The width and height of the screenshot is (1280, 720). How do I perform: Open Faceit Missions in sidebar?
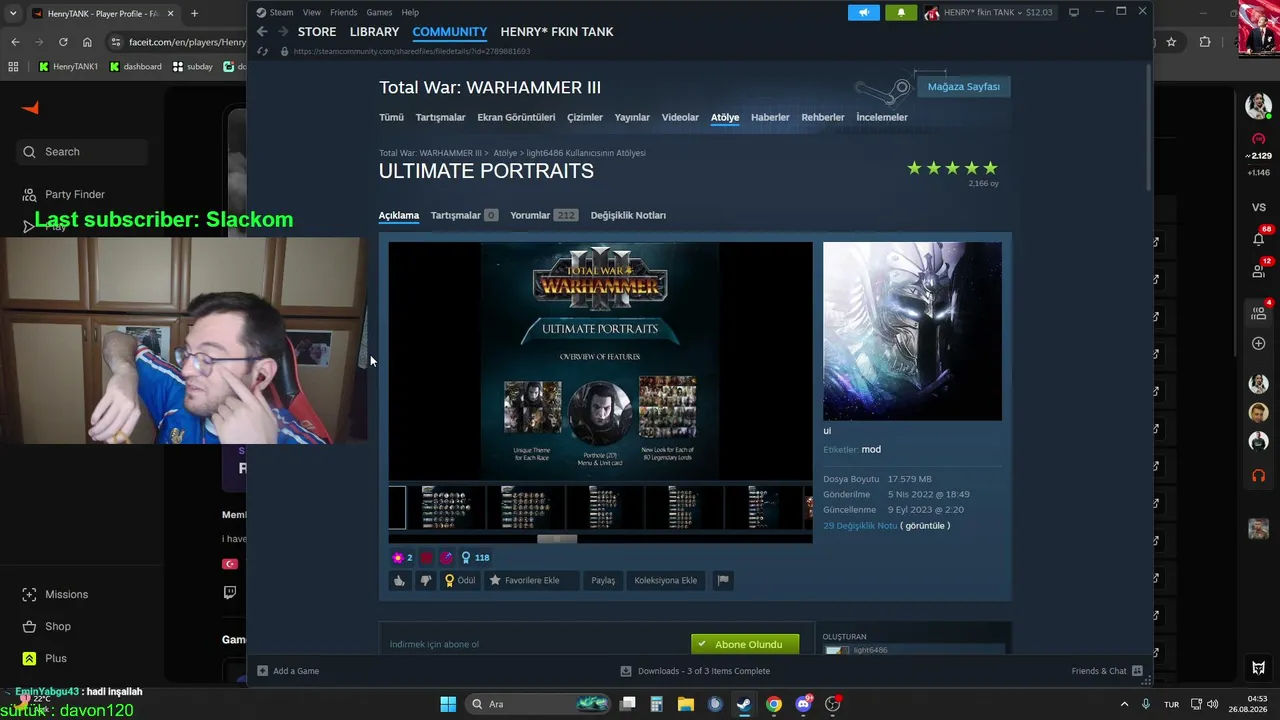tap(57, 594)
